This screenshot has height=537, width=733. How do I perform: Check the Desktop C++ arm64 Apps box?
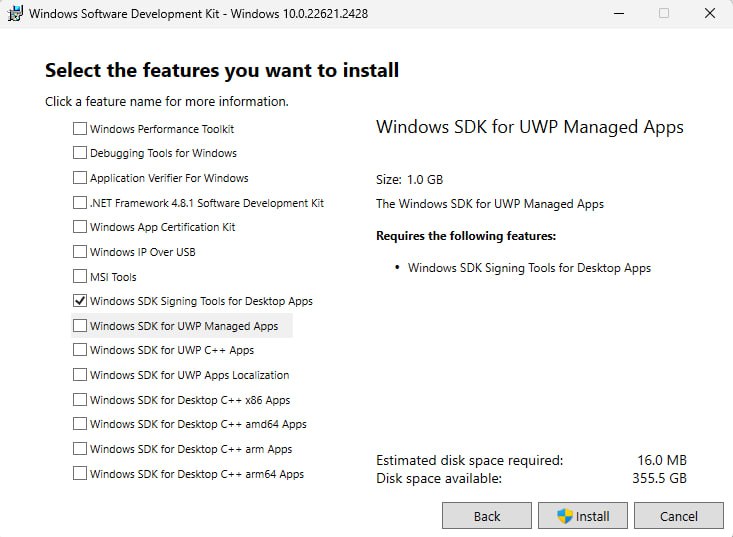pyautogui.click(x=80, y=474)
